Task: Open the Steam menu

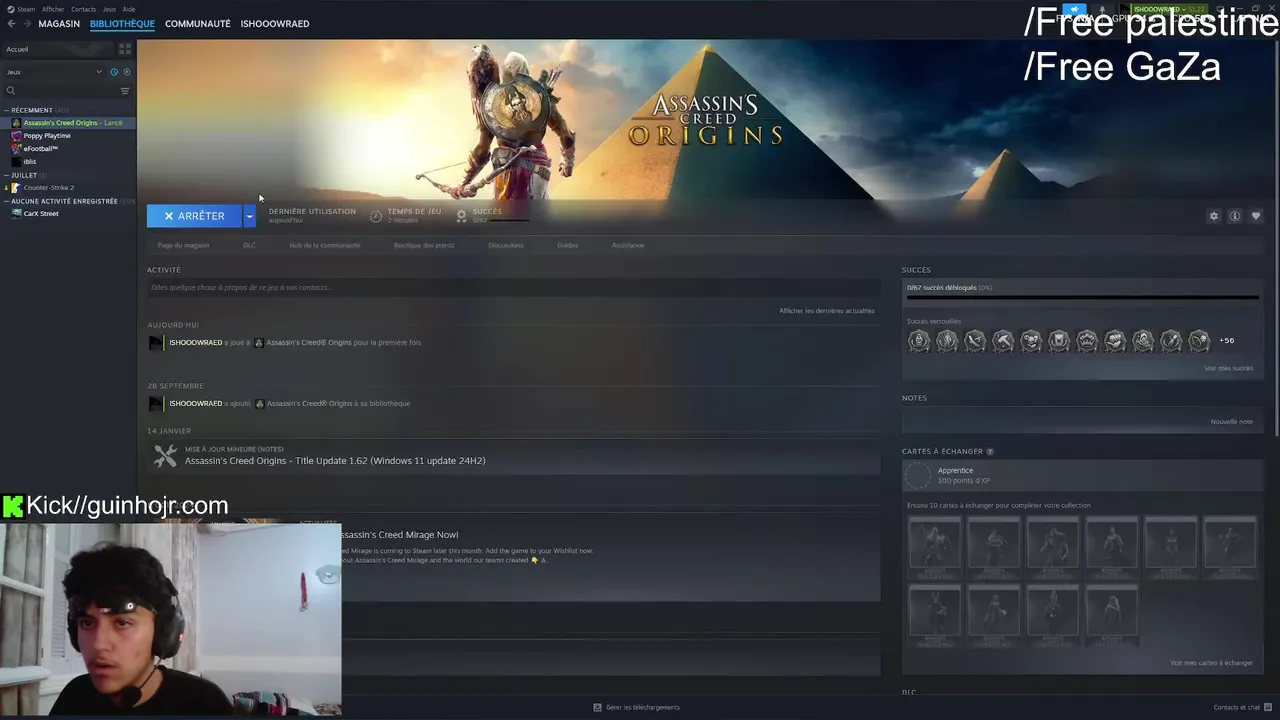Action: pyautogui.click(x=26, y=9)
